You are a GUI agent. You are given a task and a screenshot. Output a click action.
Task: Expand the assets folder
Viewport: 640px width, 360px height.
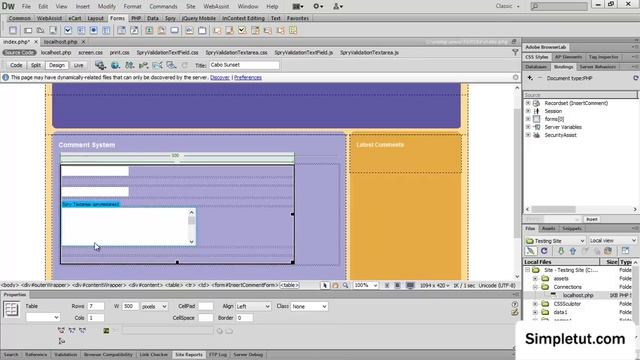pyautogui.click(x=535, y=278)
